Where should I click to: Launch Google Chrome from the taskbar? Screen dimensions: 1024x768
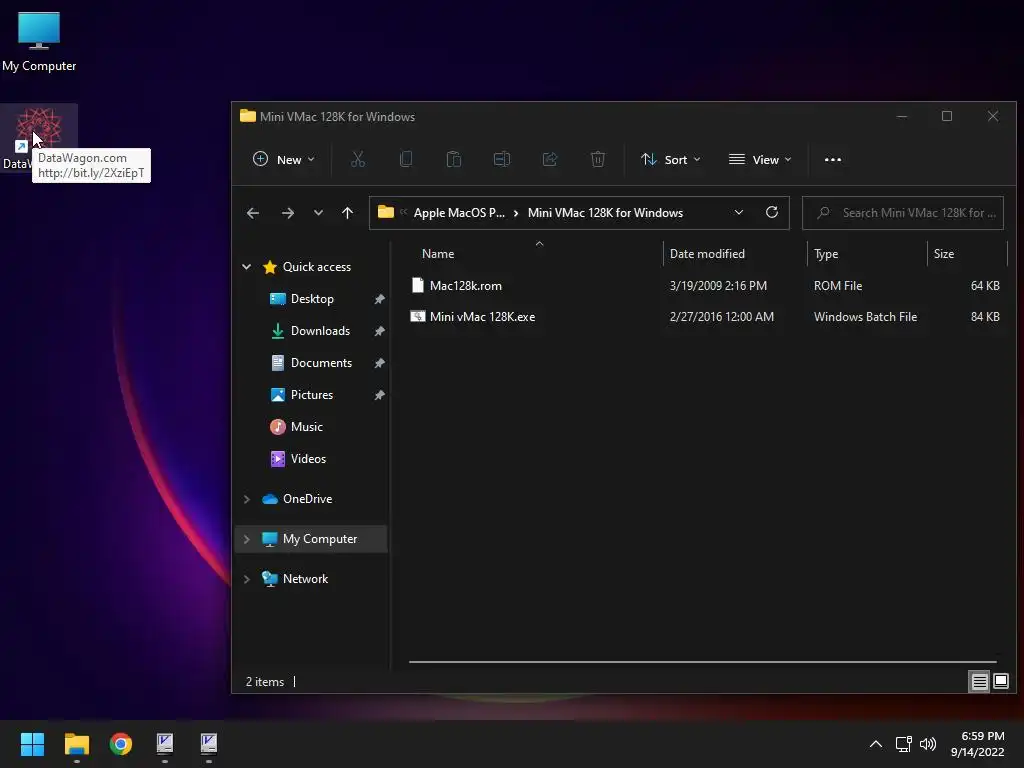point(120,744)
